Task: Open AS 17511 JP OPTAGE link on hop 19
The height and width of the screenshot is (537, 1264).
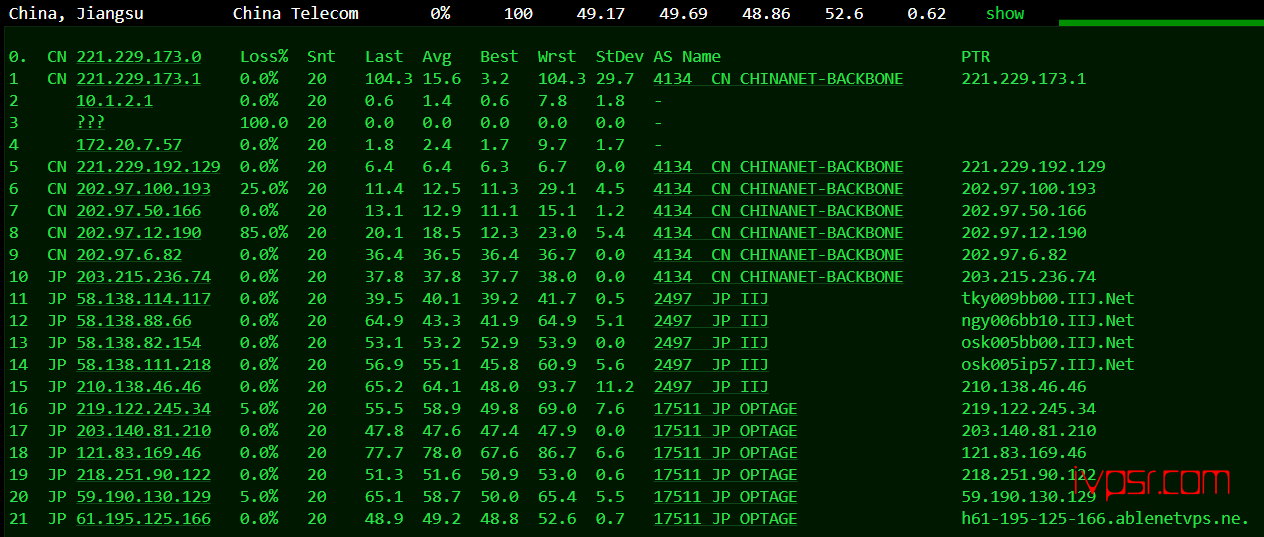Action: point(726,474)
